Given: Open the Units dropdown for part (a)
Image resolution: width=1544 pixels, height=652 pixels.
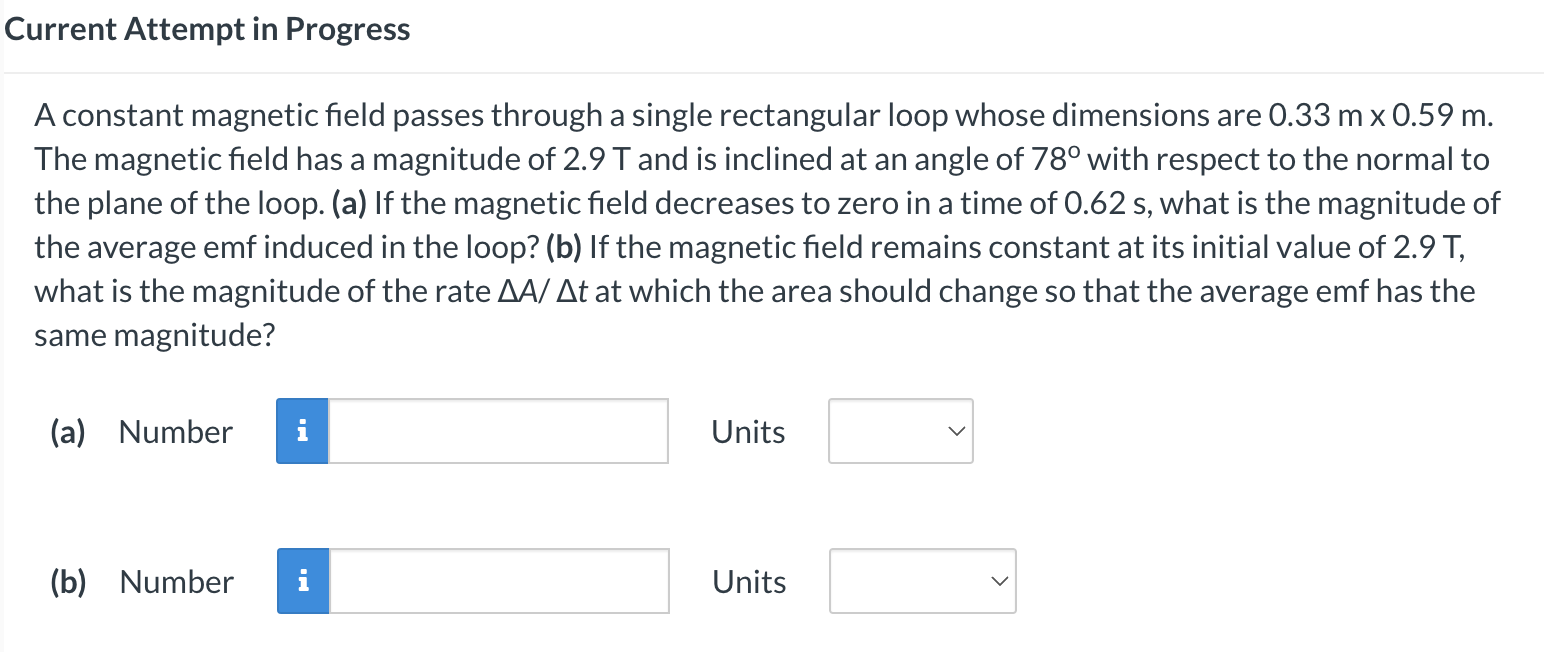Looking at the screenshot, I should pos(899,431).
